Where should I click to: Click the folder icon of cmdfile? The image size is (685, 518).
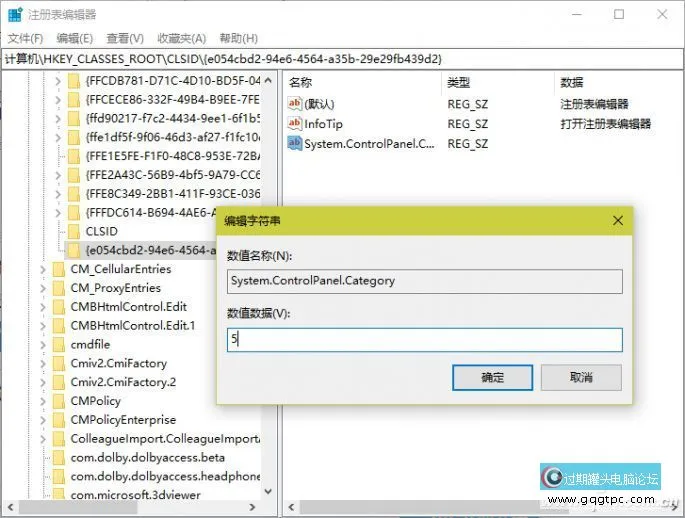[59, 344]
